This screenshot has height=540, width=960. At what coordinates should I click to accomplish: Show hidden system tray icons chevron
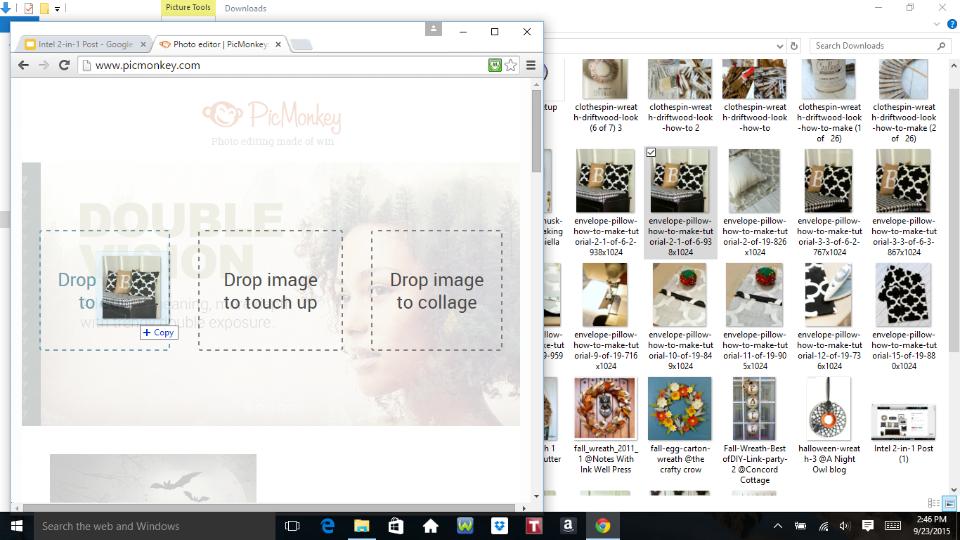pos(778,526)
